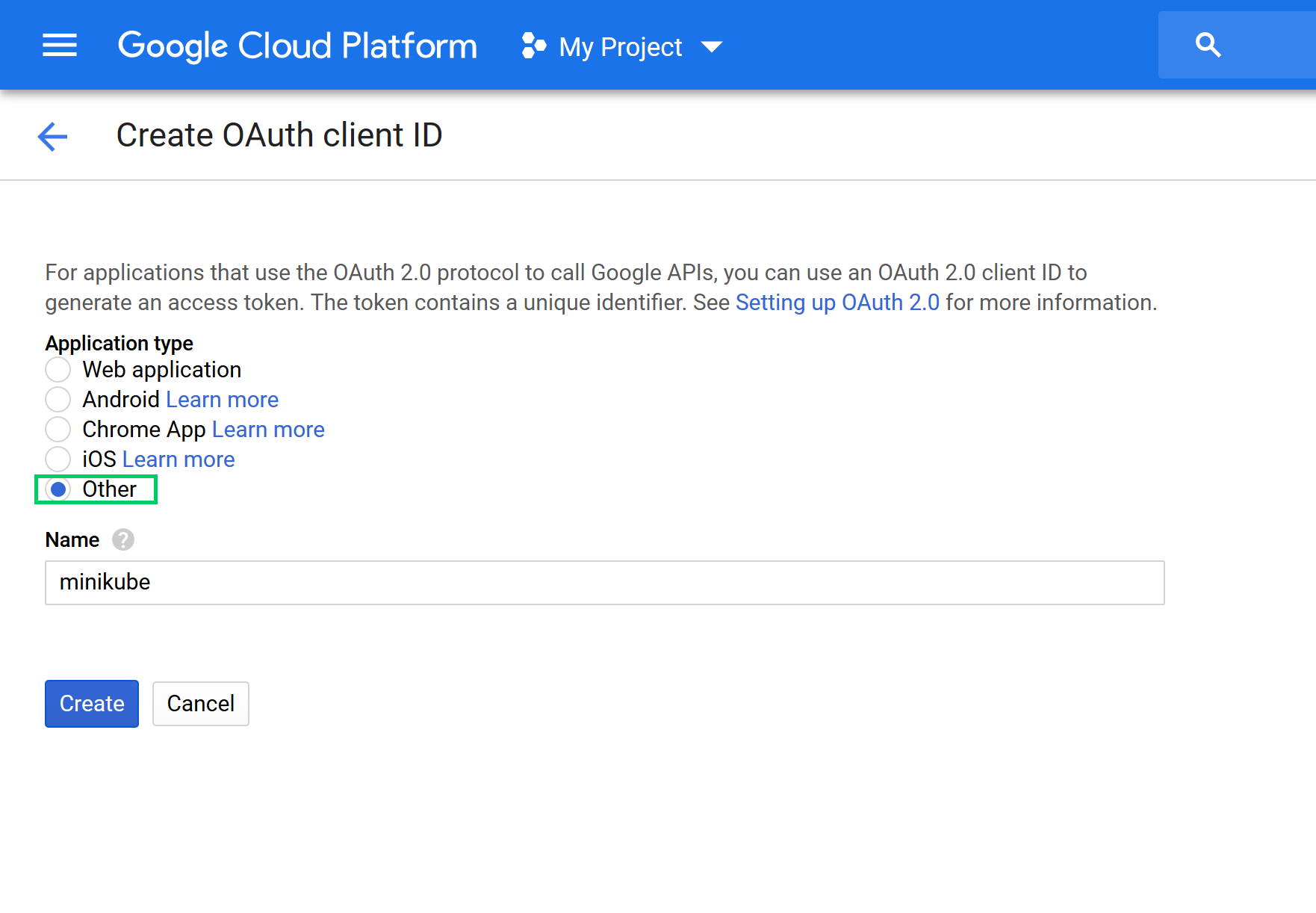Select the Web application radio button
Viewport: 1316px width, 913px height.
click(58, 370)
